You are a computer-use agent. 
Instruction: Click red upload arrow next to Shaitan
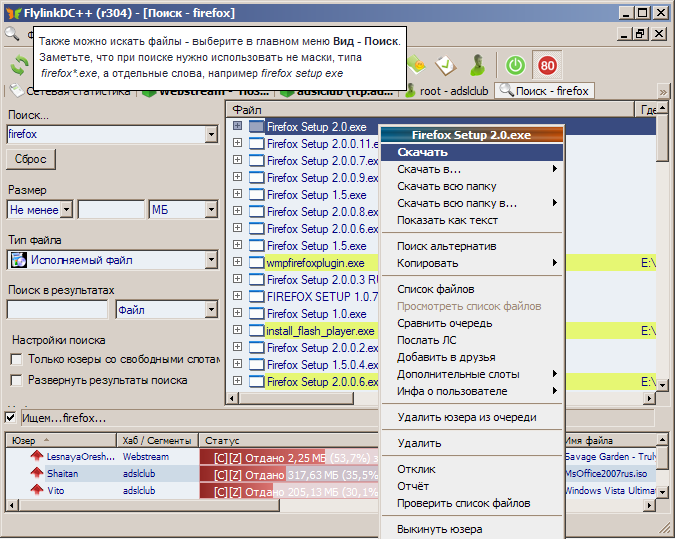click(37, 473)
